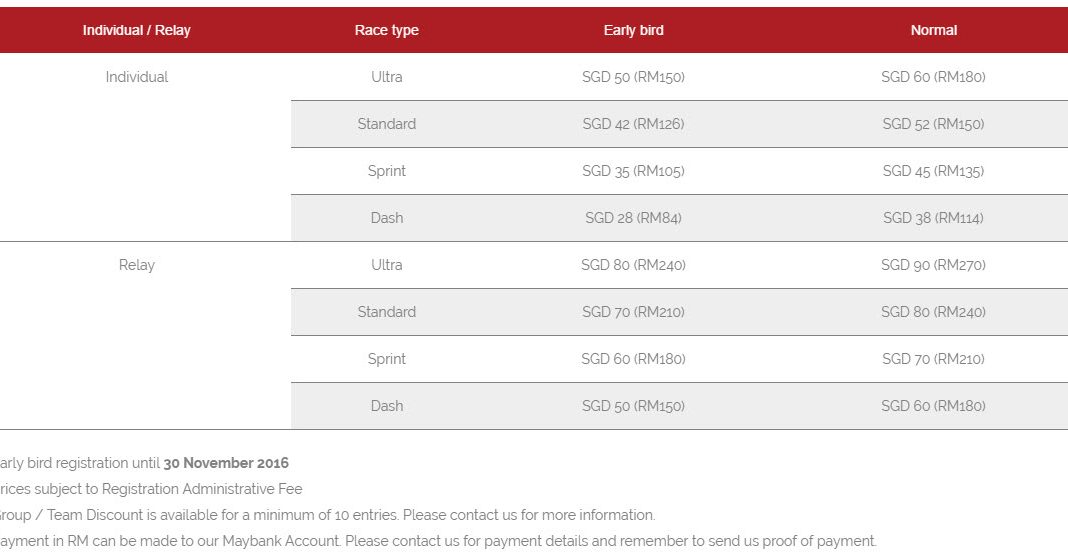Click Individual Ultra early bird price SGD 50

coord(633,77)
